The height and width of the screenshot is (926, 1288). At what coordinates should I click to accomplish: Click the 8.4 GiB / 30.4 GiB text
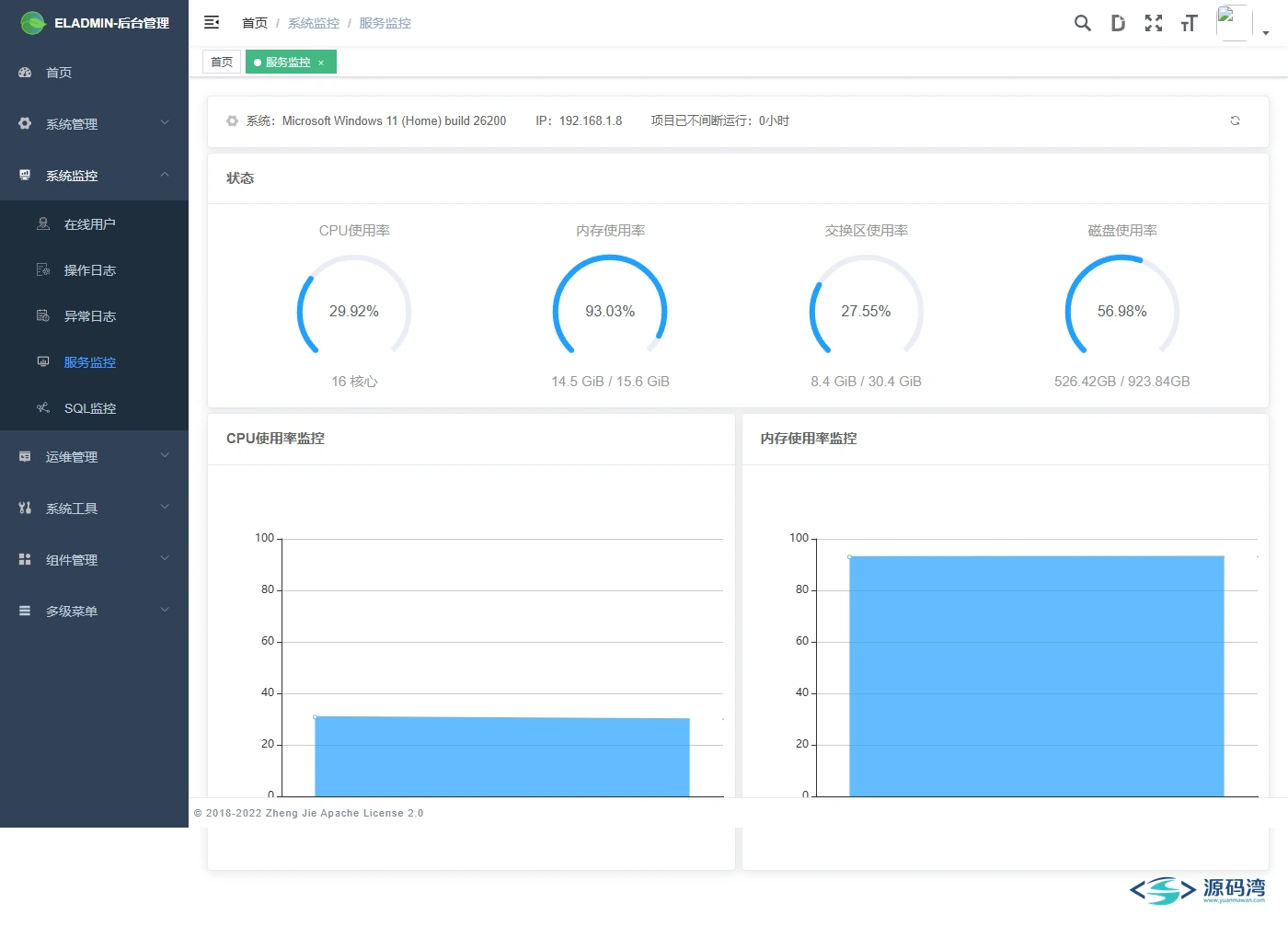coord(866,381)
